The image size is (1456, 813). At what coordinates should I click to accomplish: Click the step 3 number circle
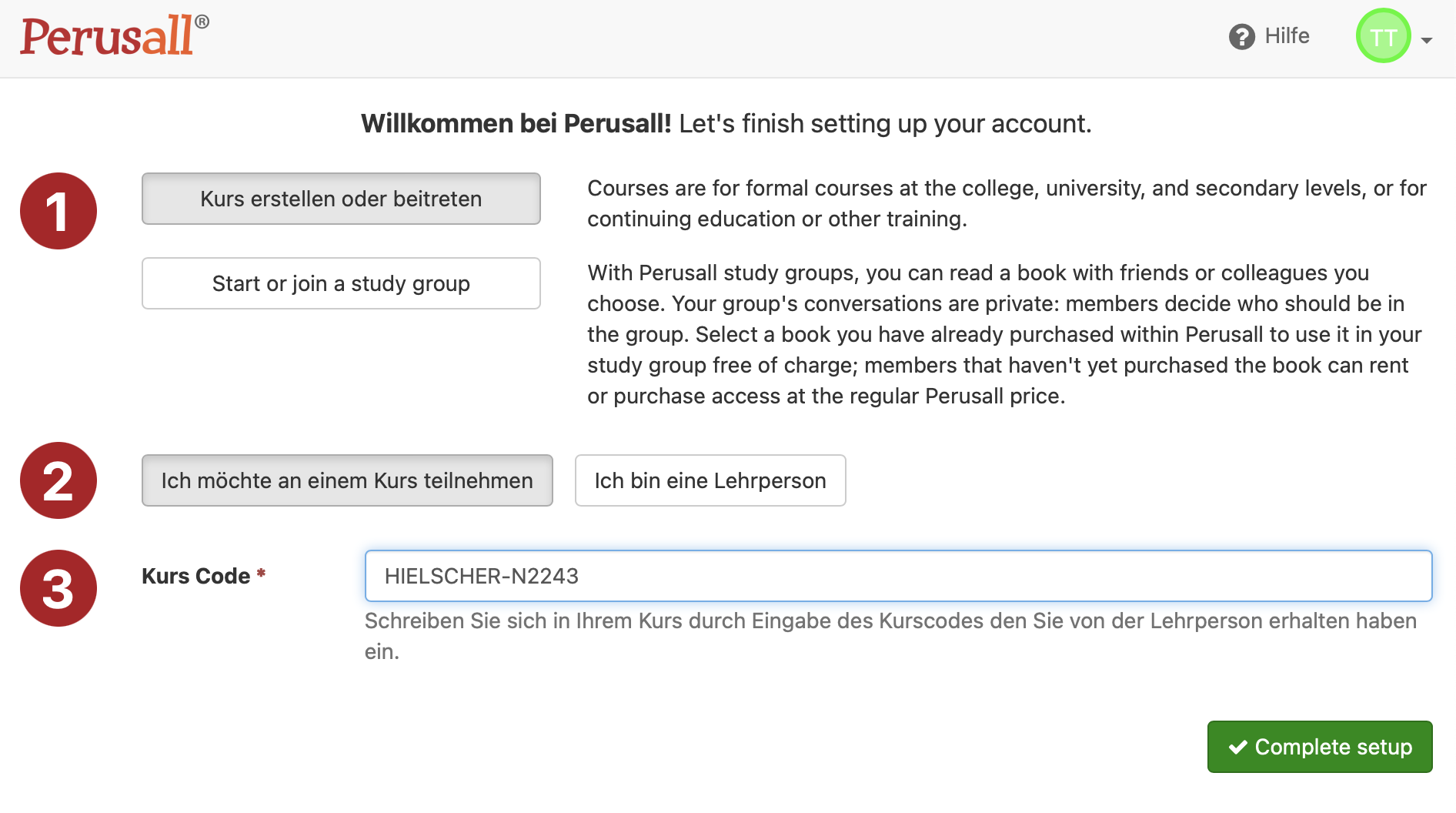[58, 588]
